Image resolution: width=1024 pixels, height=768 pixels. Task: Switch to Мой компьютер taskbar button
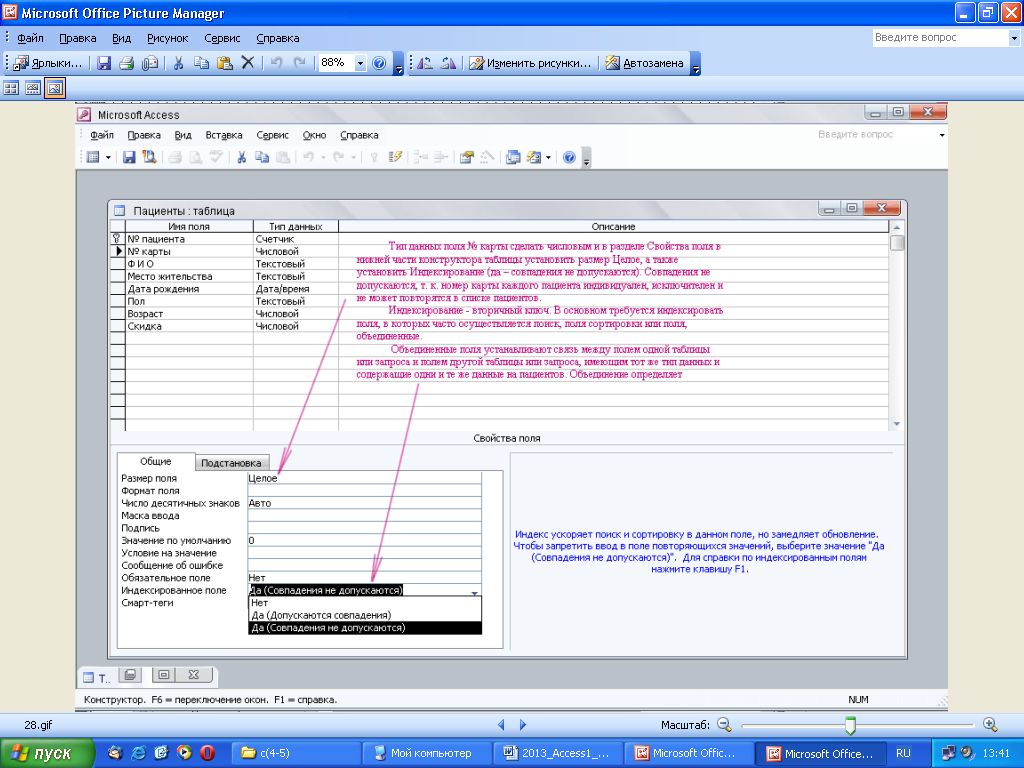(426, 753)
